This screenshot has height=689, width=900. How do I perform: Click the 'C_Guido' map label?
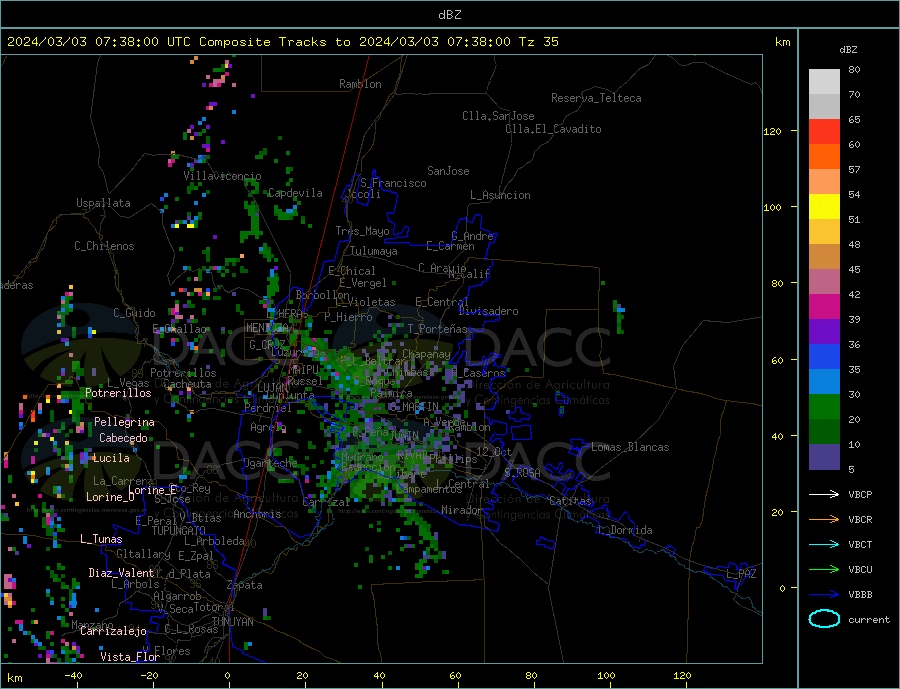tap(134, 313)
